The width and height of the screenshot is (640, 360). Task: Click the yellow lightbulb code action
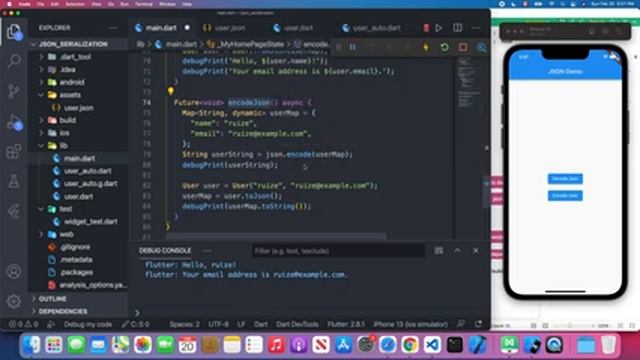[171, 91]
